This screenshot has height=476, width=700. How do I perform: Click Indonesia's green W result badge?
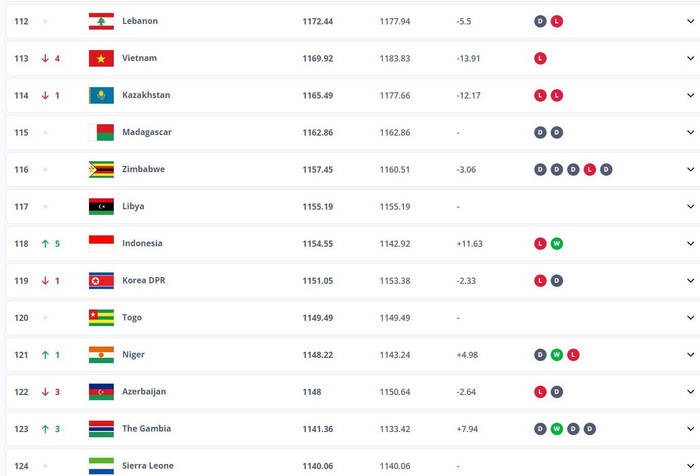click(557, 244)
